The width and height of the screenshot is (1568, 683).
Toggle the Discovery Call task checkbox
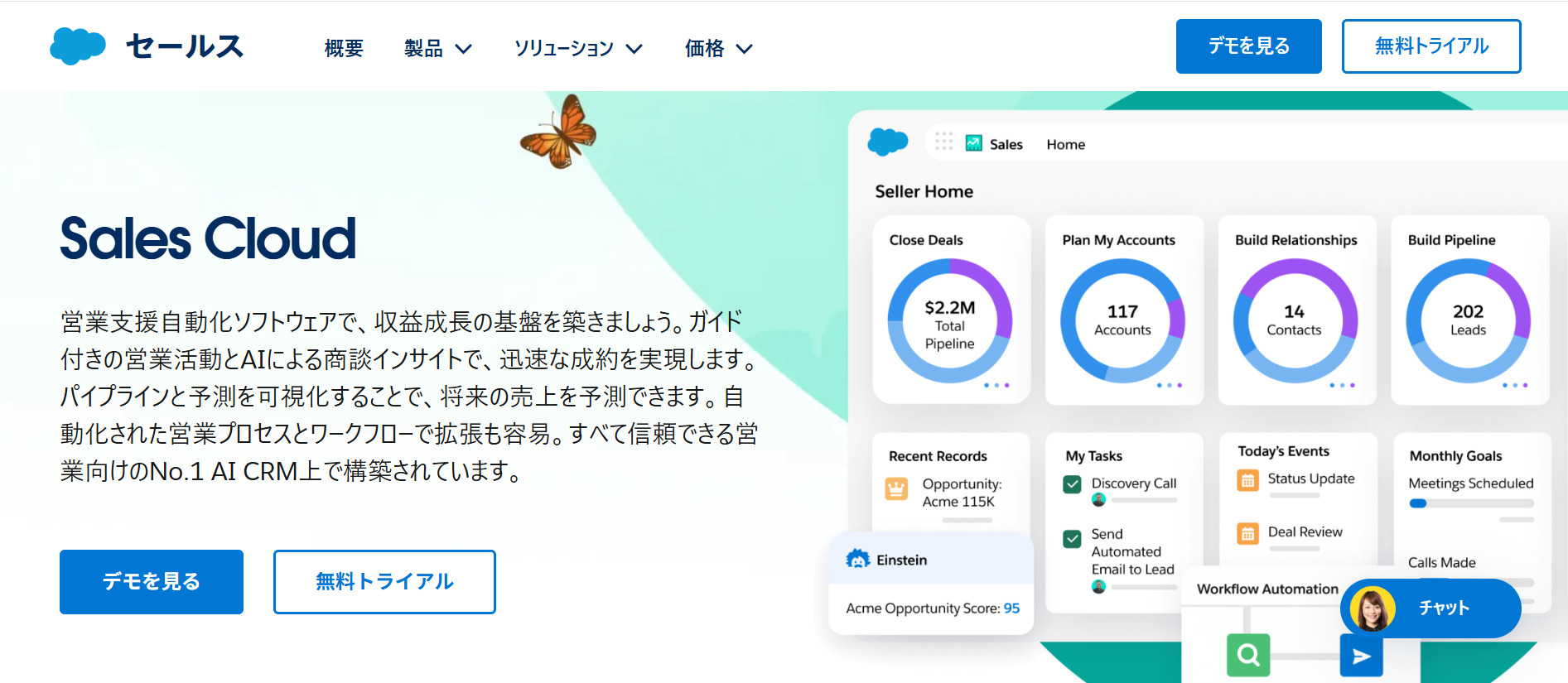coord(1073,484)
